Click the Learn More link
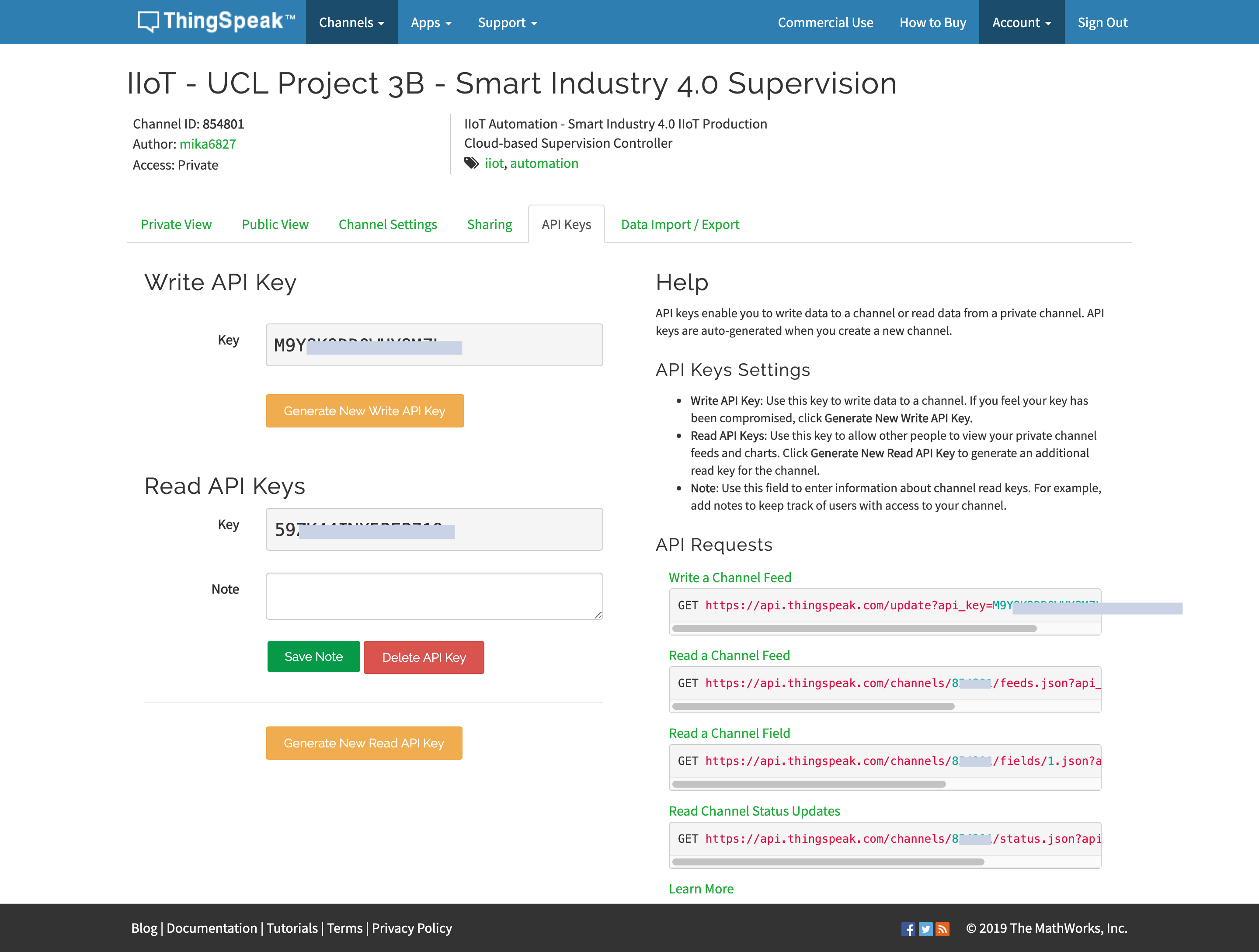1259x952 pixels. tap(701, 889)
